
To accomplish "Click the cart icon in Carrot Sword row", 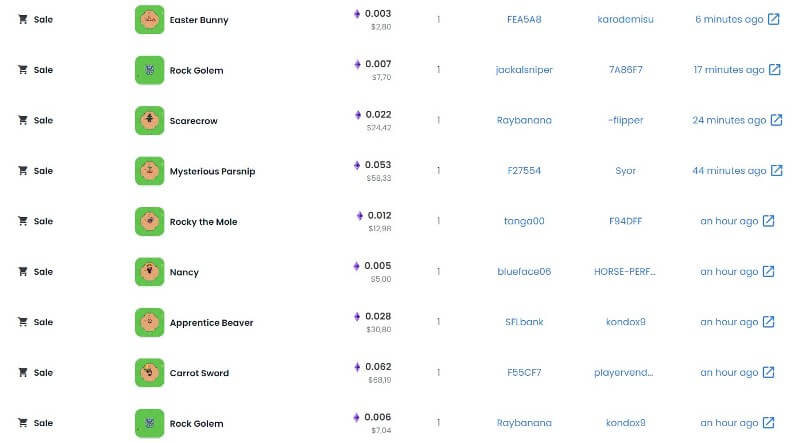I will 23,373.
